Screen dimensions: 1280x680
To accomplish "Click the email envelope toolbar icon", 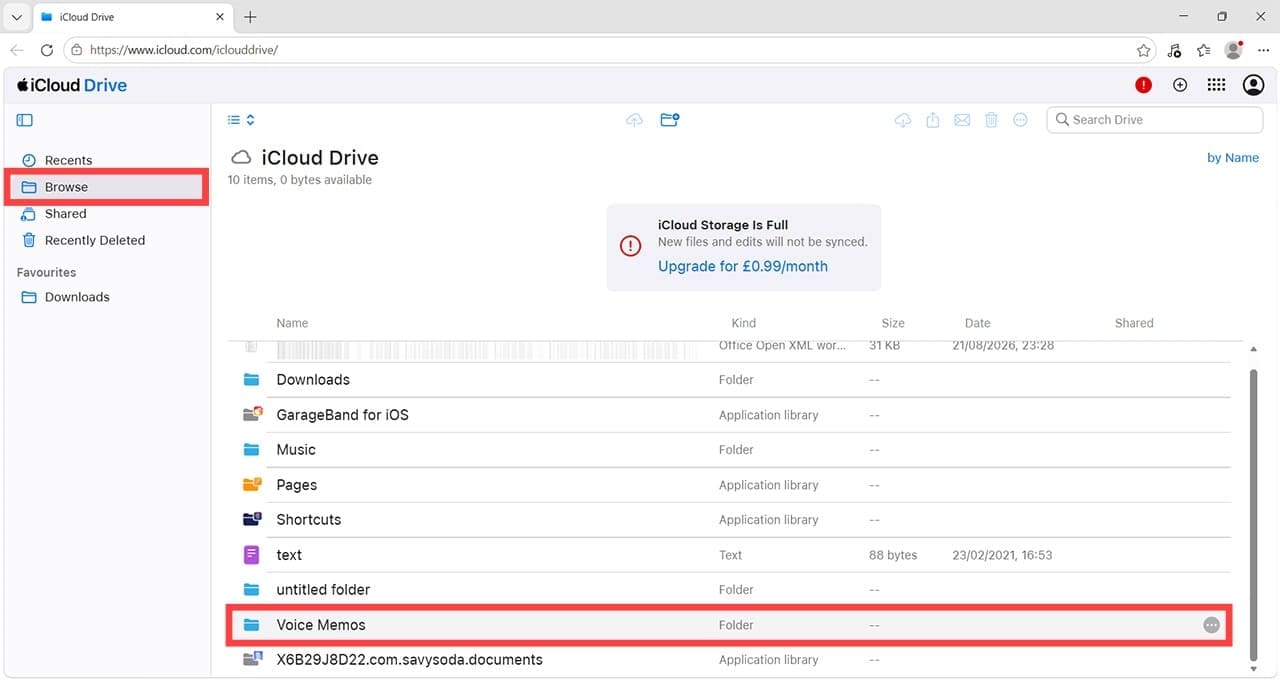I will click(x=962, y=120).
